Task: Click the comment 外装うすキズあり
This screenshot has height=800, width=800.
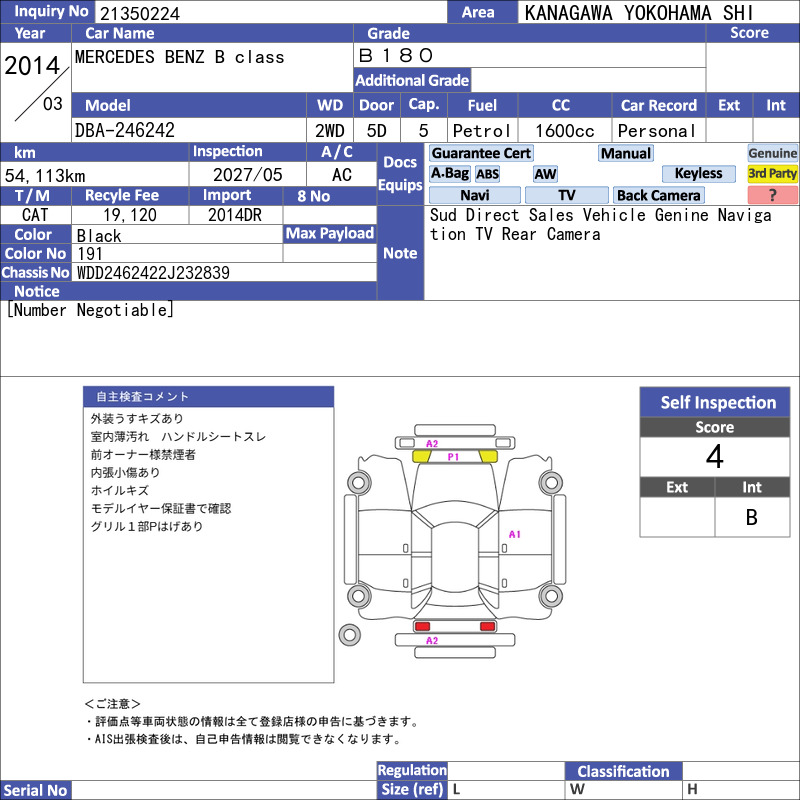Action: point(137,418)
